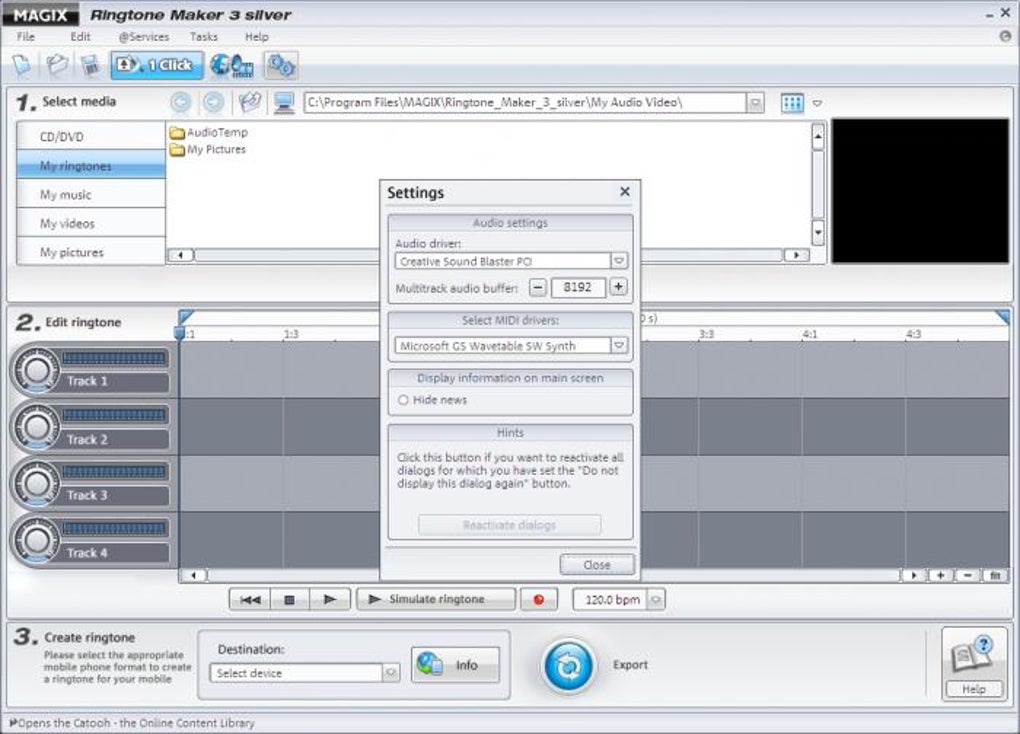Open the Select device destination dropdown
The width and height of the screenshot is (1020, 734).
point(390,673)
